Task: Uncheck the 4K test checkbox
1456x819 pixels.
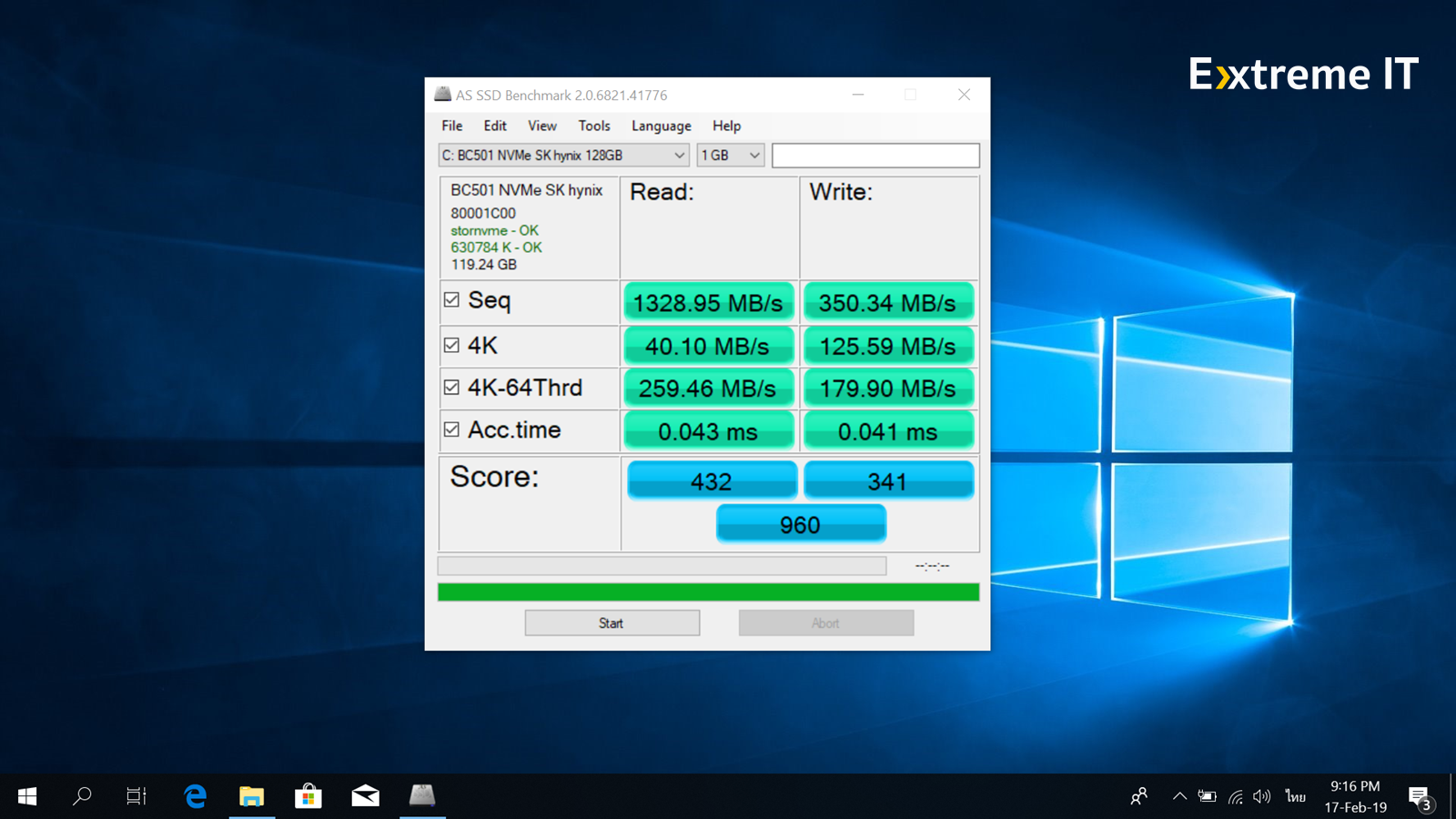Action: pyautogui.click(x=451, y=345)
